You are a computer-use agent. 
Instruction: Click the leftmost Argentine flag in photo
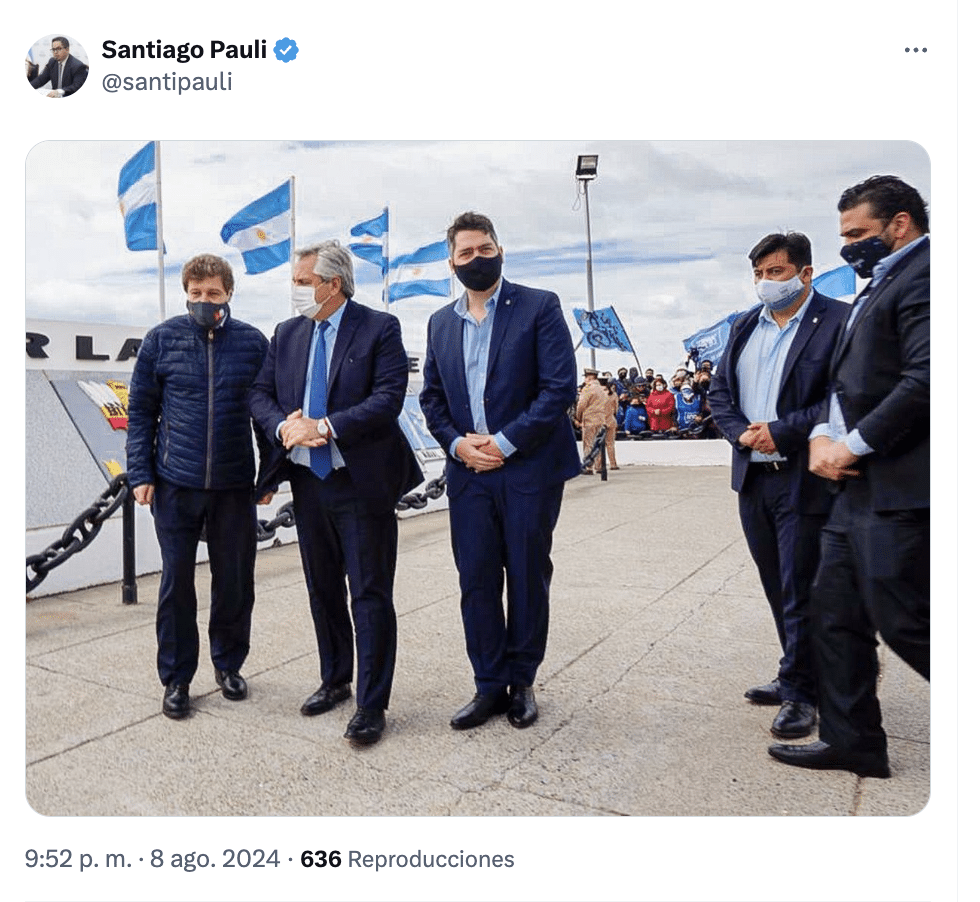[137, 198]
